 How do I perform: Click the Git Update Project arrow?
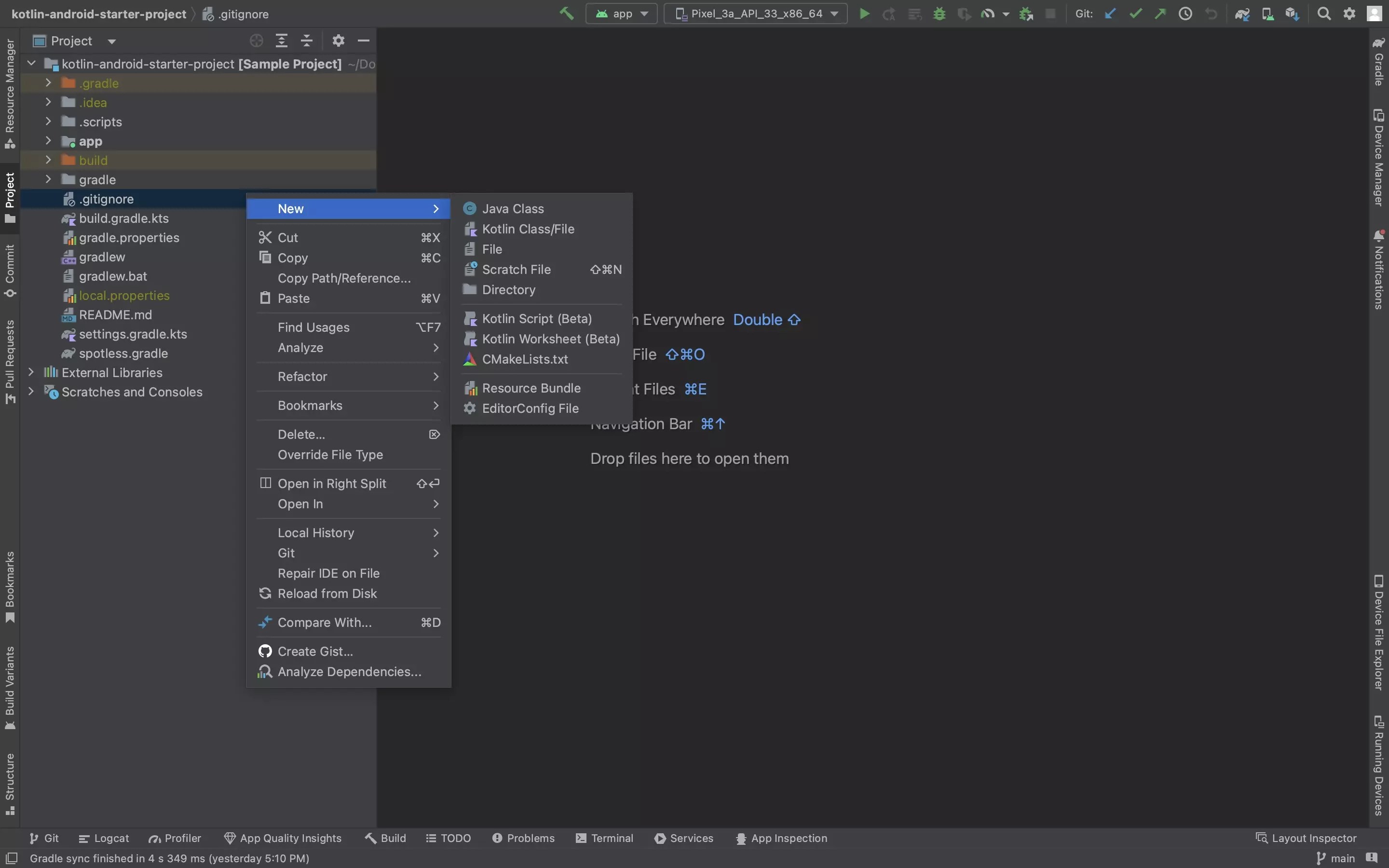click(x=1110, y=14)
